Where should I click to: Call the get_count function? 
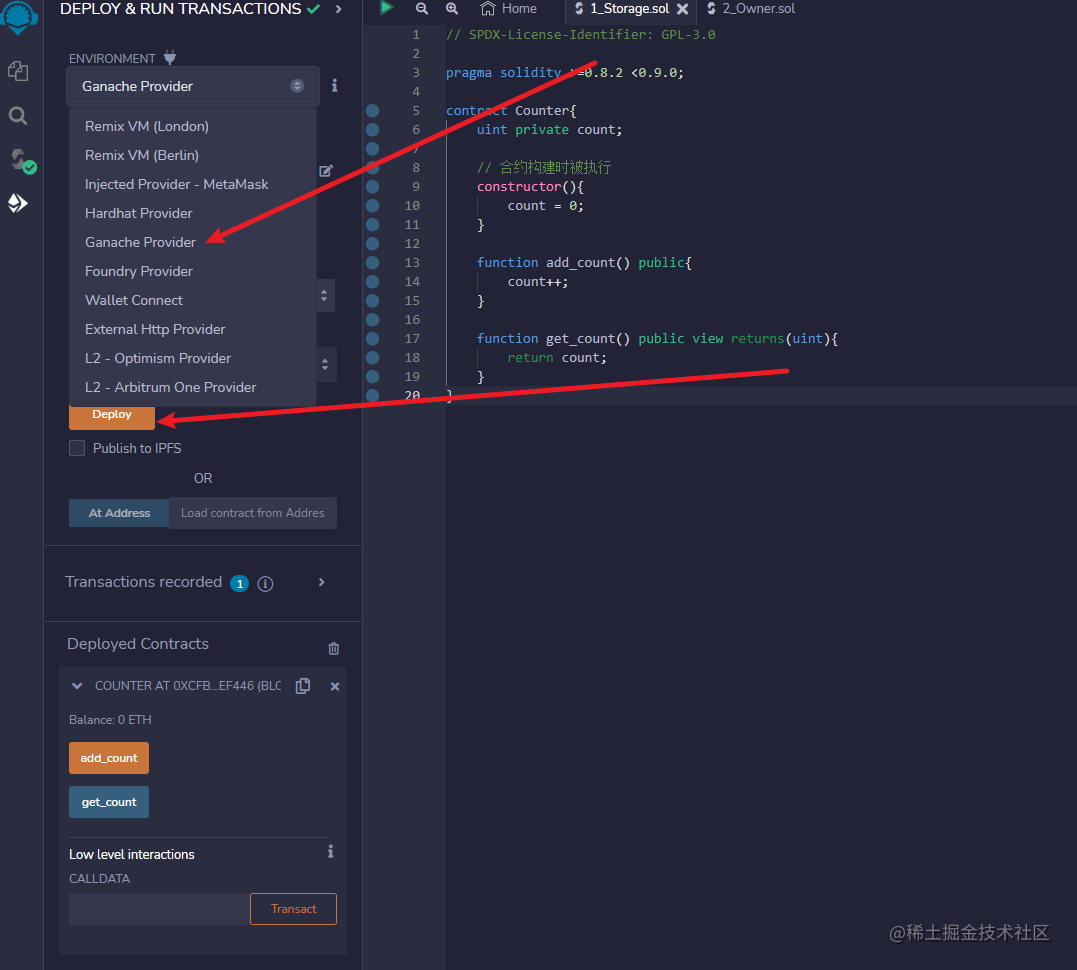tap(109, 802)
